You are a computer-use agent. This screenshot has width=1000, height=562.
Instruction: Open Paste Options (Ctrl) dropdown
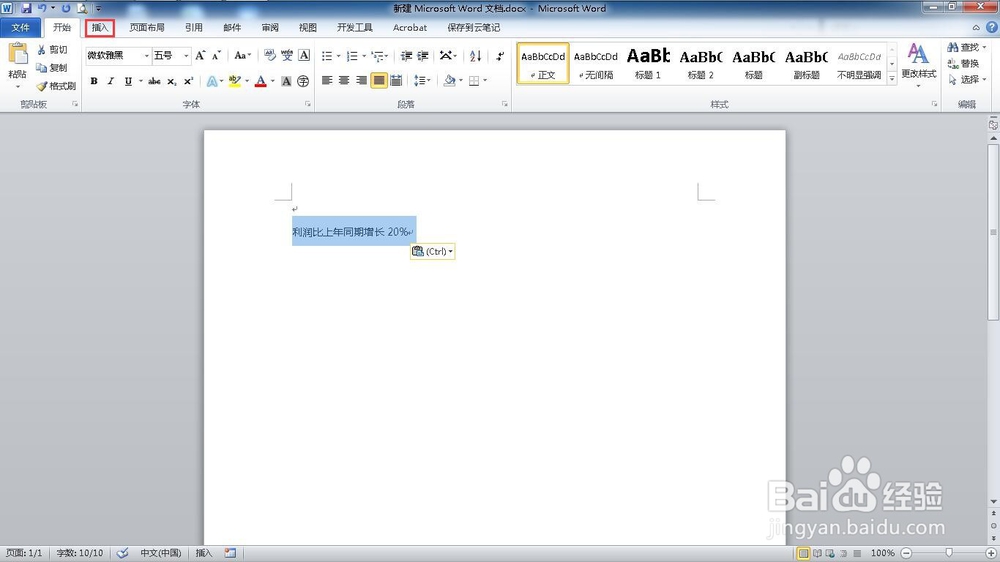[432, 251]
